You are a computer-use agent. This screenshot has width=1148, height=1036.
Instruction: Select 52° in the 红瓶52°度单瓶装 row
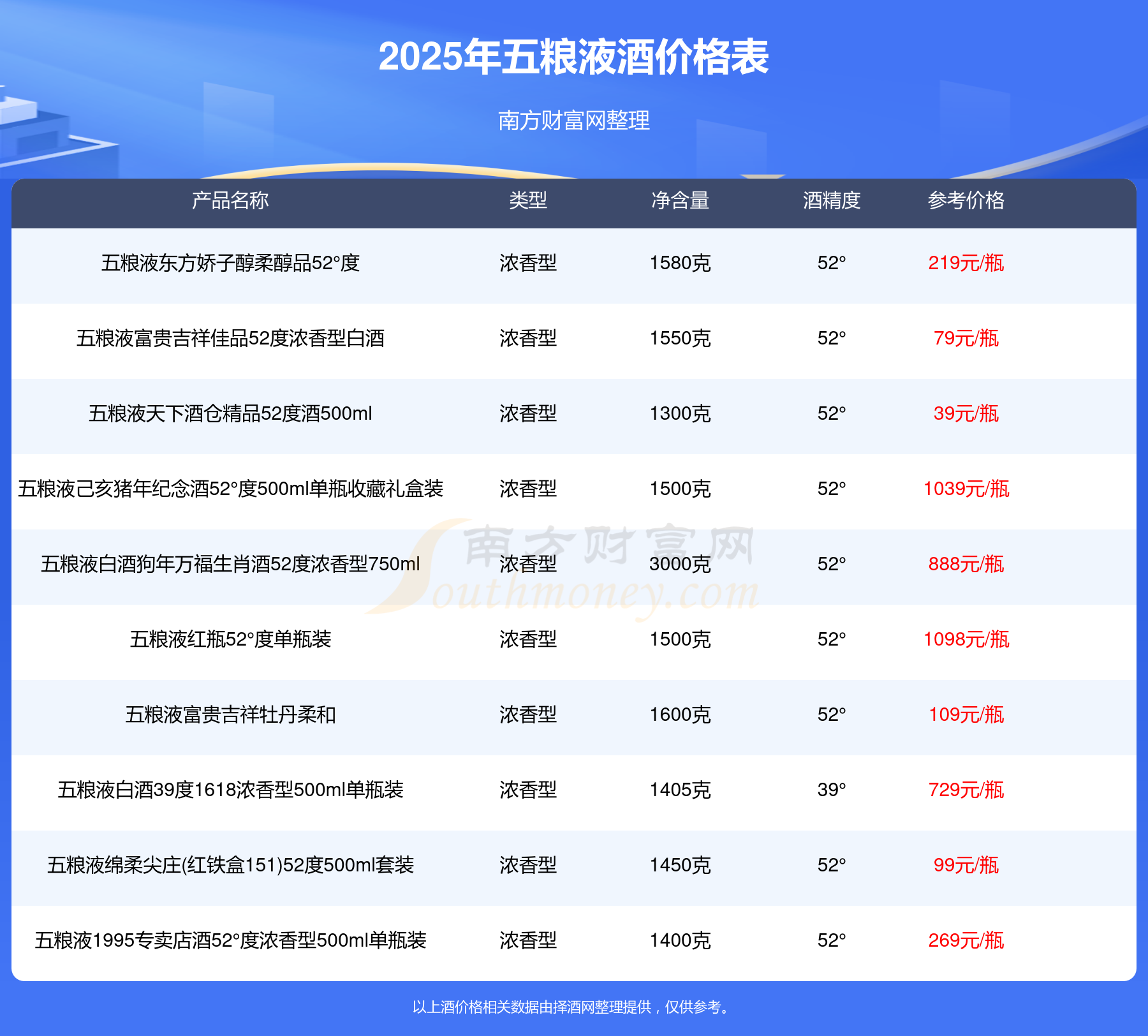click(832, 639)
